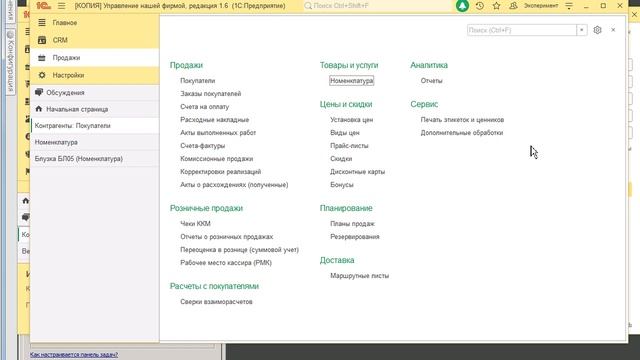Go to Начальная страница
Viewport: 640px width, 360px height.
click(95, 109)
